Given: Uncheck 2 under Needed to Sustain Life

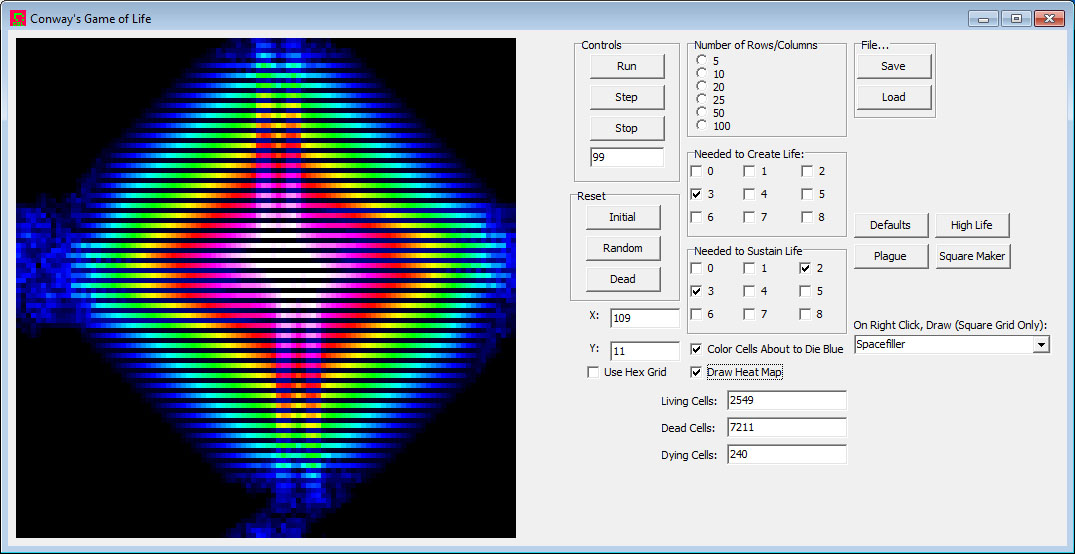Looking at the screenshot, I should pyautogui.click(x=805, y=268).
